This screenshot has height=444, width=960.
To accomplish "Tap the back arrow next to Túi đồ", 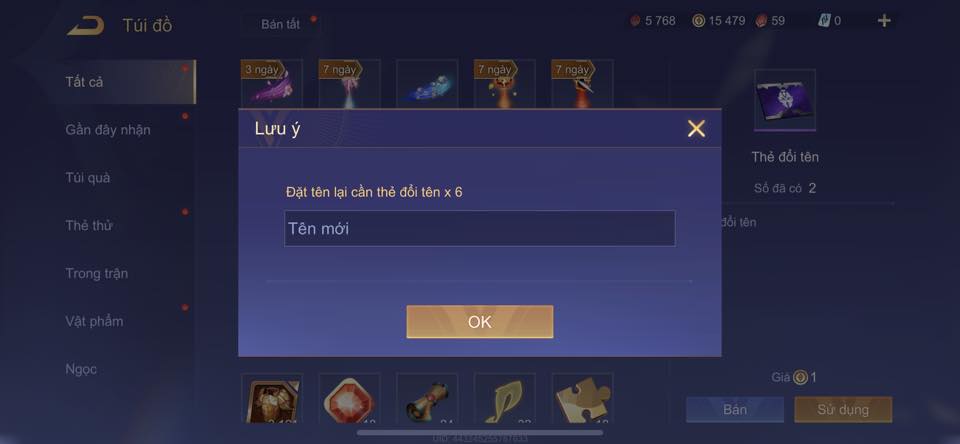I will pyautogui.click(x=85, y=26).
